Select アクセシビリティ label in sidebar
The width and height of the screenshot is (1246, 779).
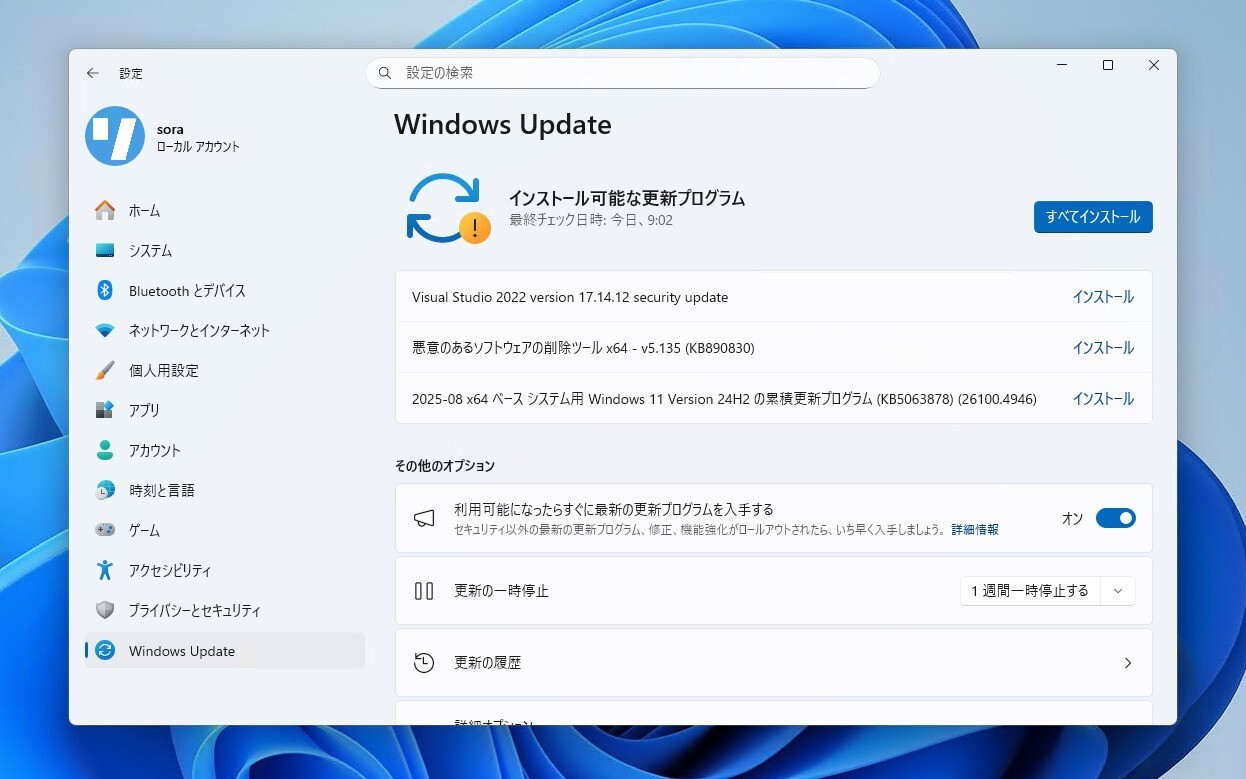tap(170, 570)
